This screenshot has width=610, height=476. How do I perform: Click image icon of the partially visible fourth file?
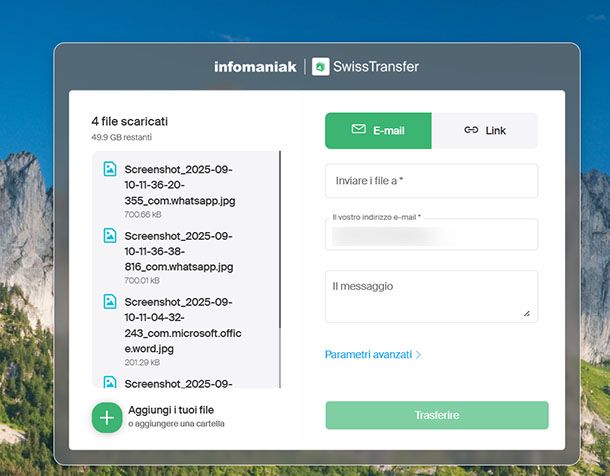coord(110,382)
